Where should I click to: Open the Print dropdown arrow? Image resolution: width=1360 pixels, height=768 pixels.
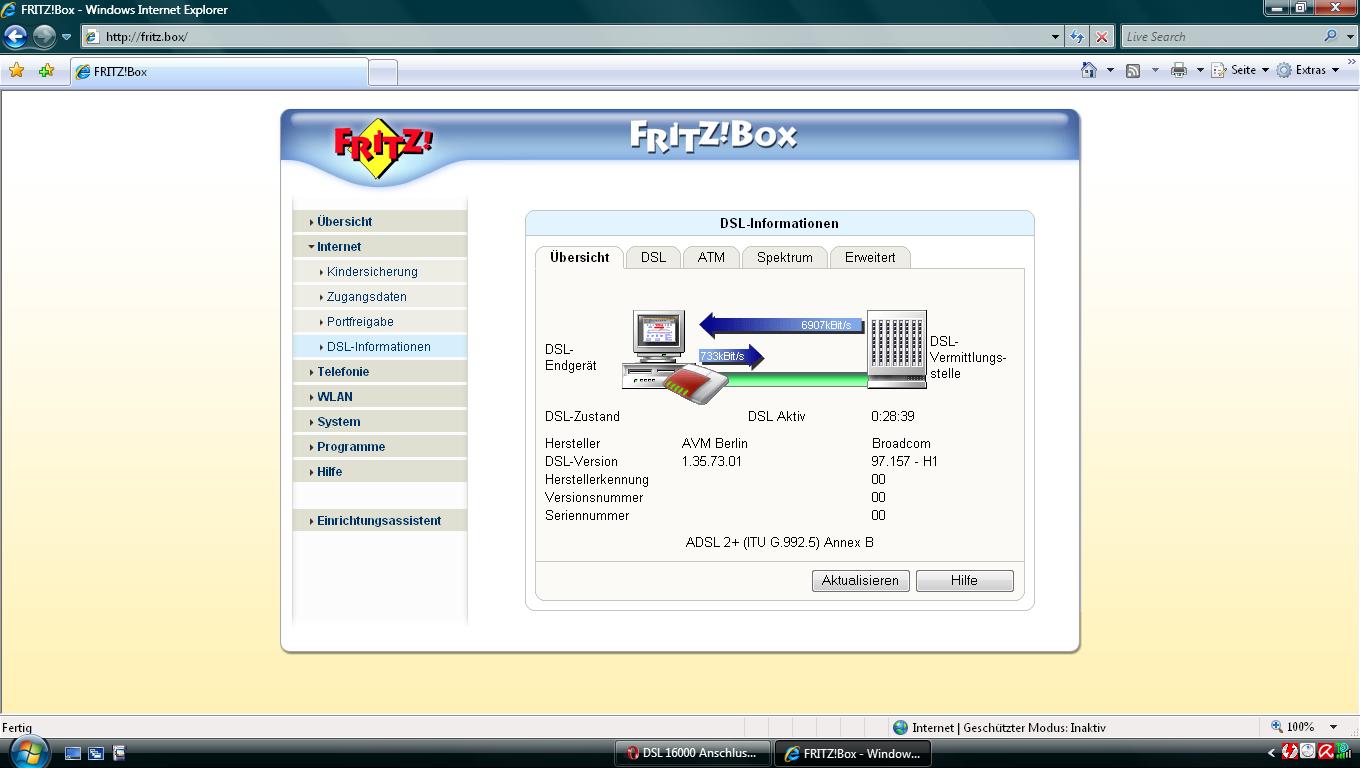pyautogui.click(x=1200, y=70)
